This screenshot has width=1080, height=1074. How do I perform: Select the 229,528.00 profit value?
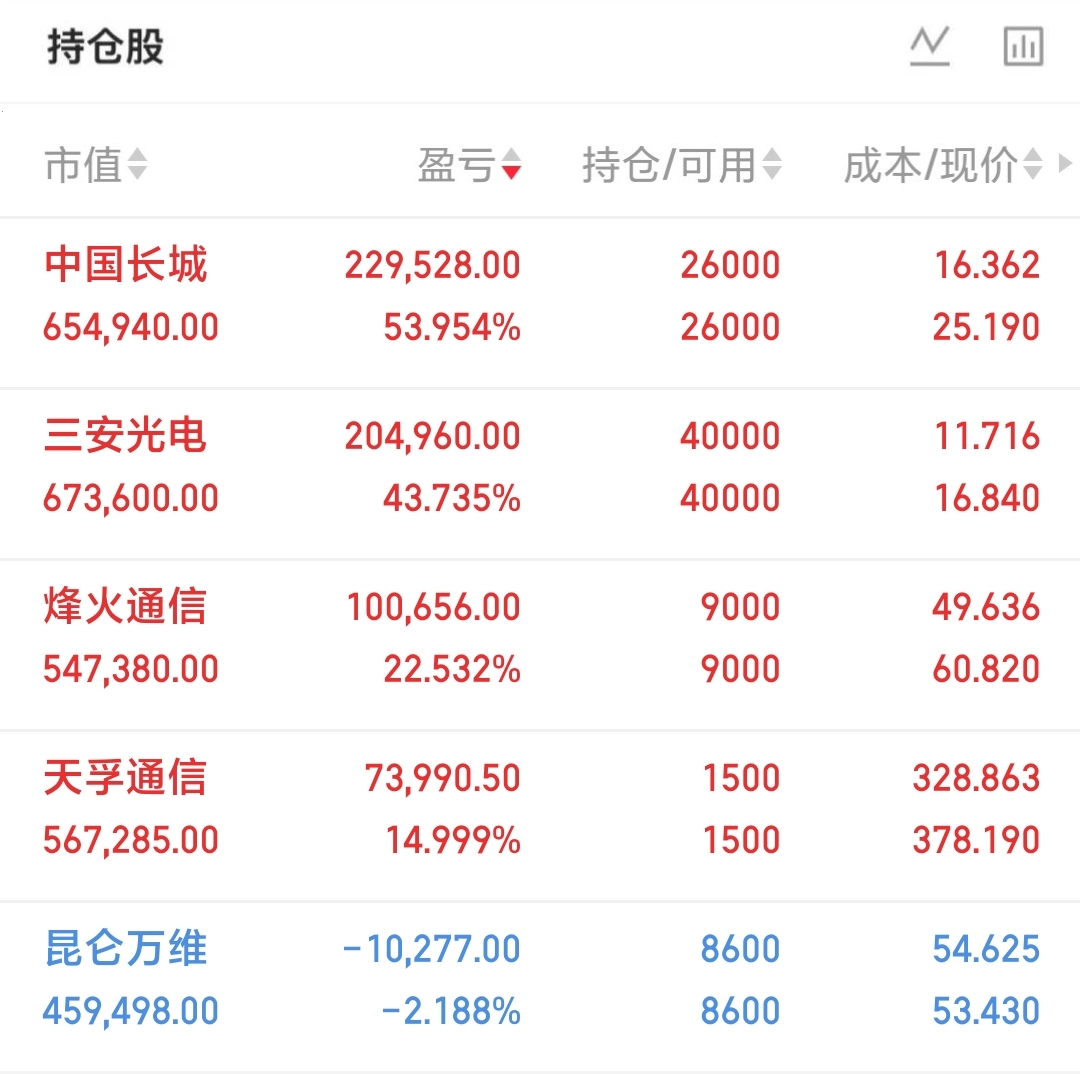[x=433, y=266]
